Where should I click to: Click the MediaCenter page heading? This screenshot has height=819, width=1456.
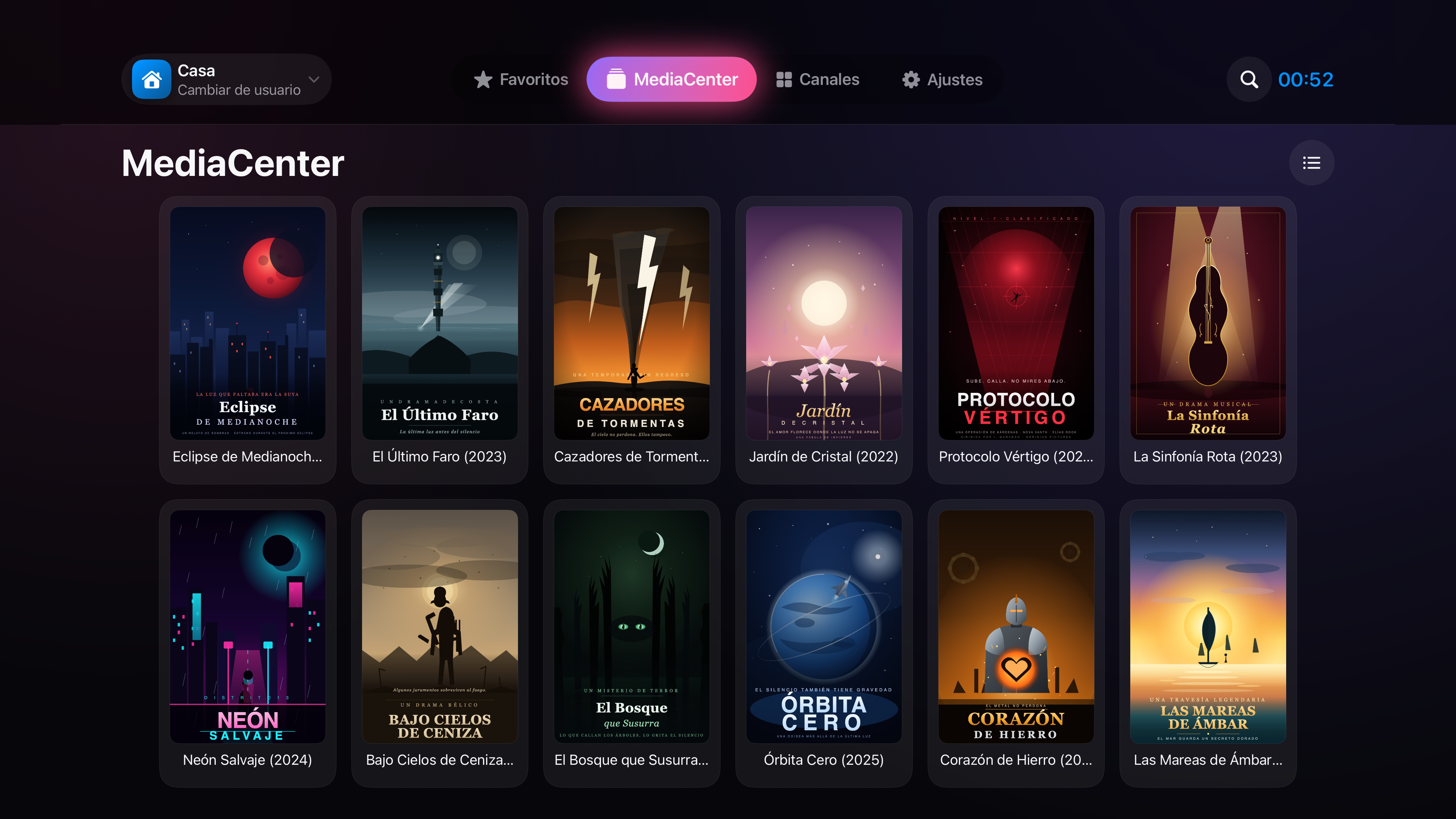233,163
